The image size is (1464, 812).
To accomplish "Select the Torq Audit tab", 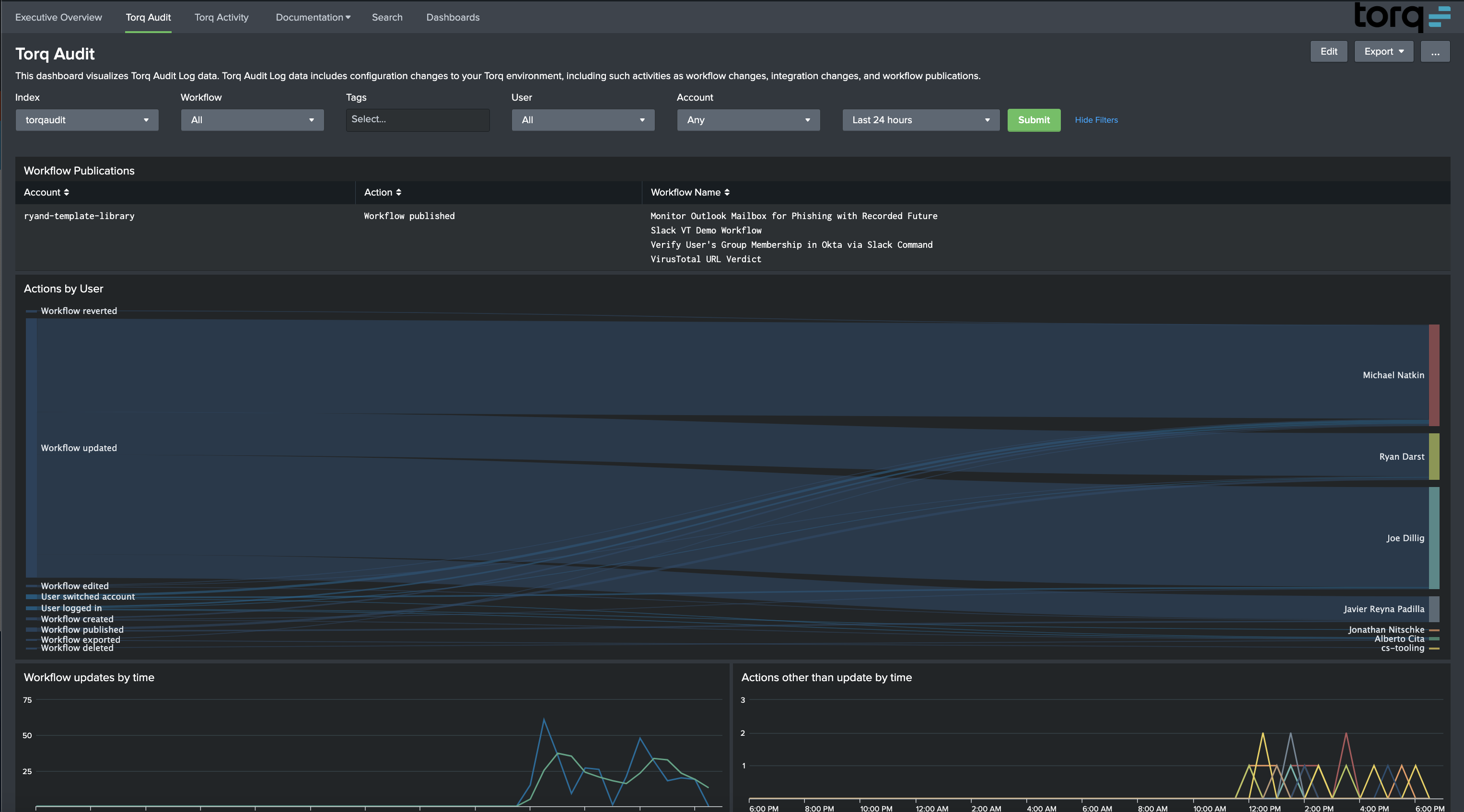I will coord(148,17).
